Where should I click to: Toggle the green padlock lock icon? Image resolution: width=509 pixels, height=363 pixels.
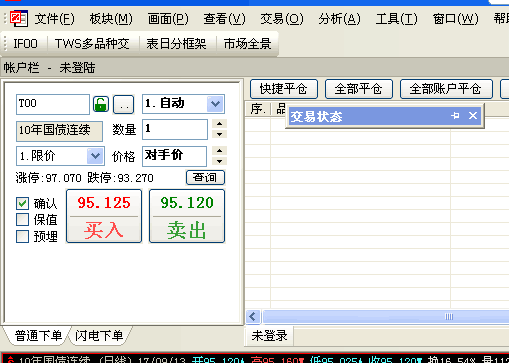[101, 104]
